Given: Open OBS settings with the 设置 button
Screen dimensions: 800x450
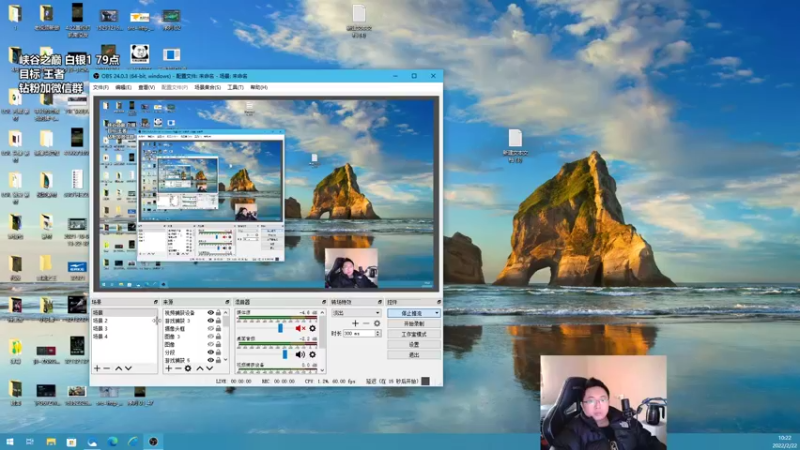Looking at the screenshot, I should [x=414, y=344].
